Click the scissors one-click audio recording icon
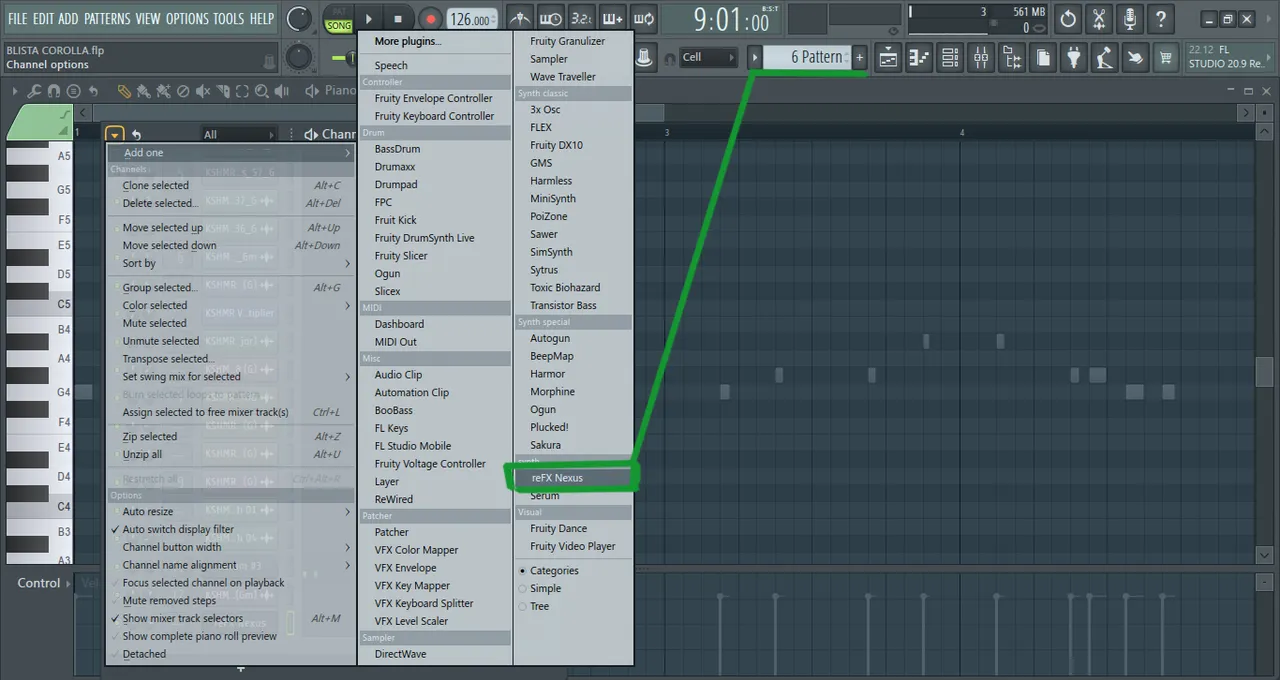 pos(1099,18)
